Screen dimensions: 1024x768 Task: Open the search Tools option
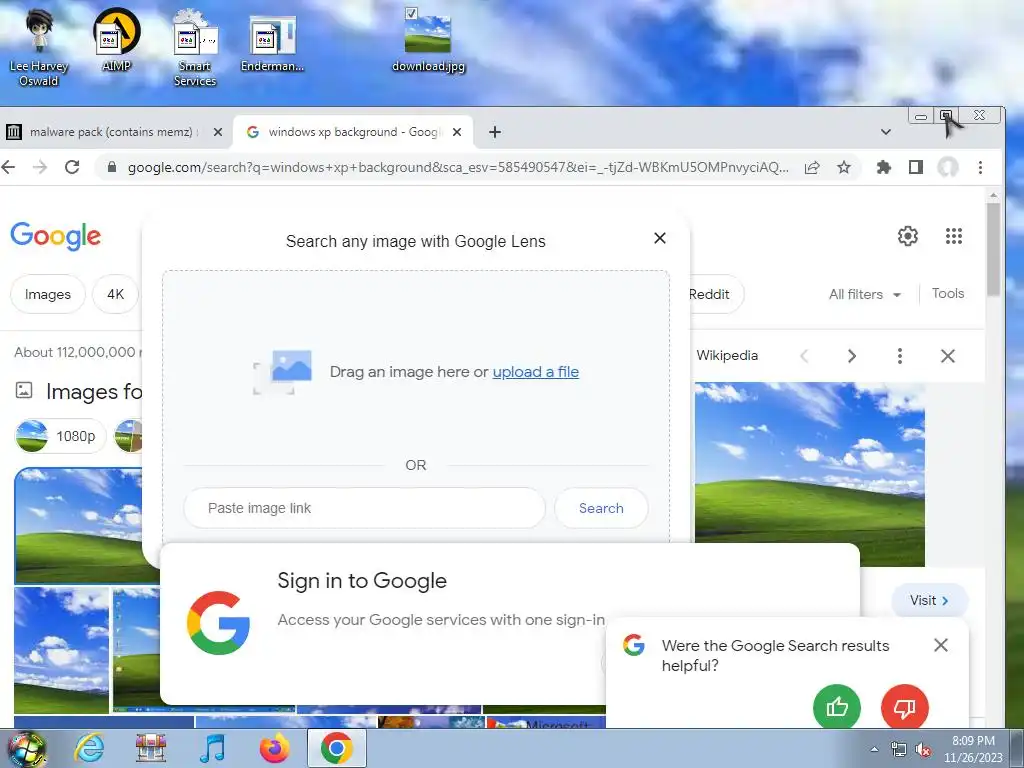tap(948, 293)
